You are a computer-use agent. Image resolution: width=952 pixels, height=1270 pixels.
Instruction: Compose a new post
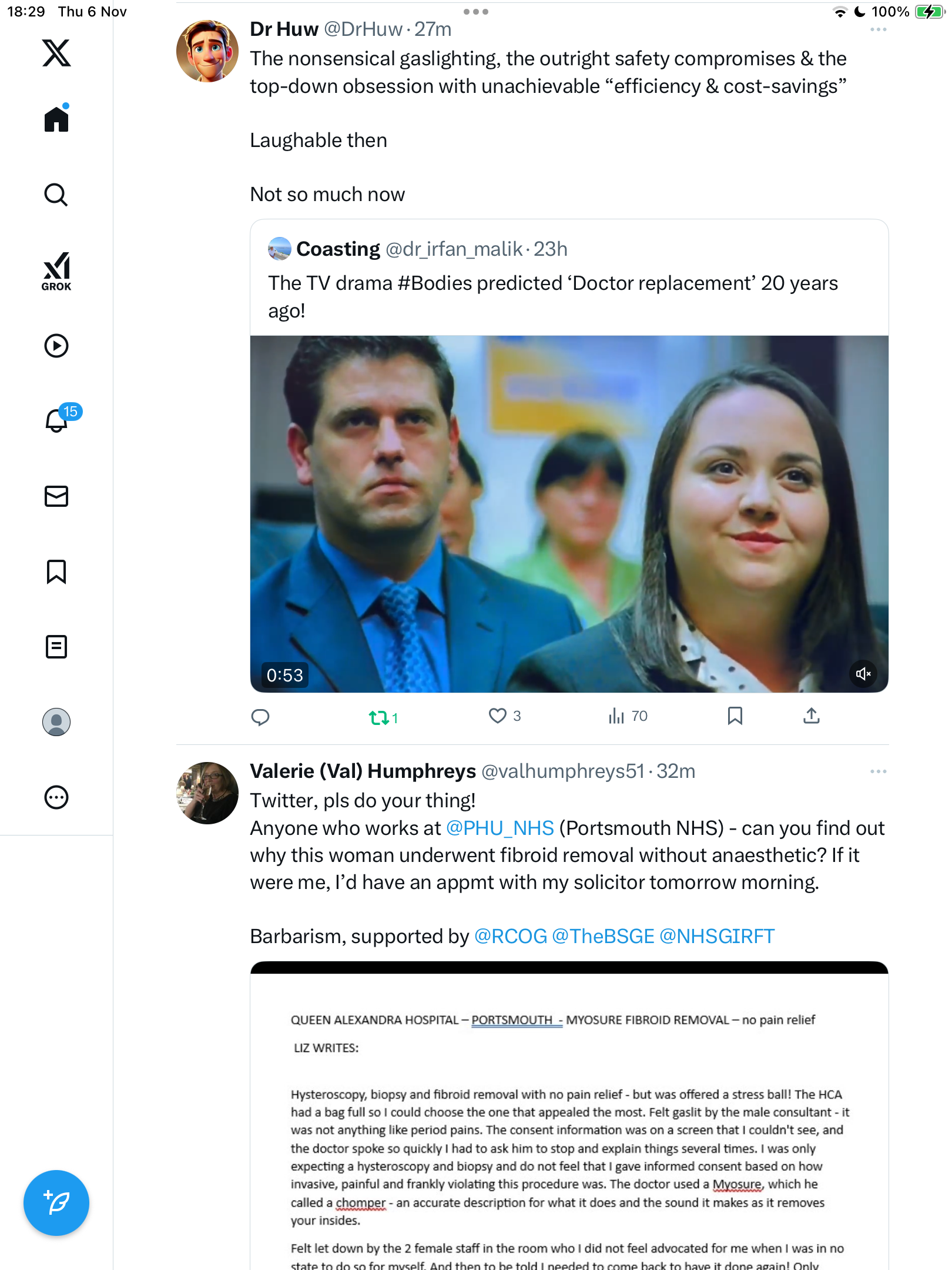pos(56,1202)
